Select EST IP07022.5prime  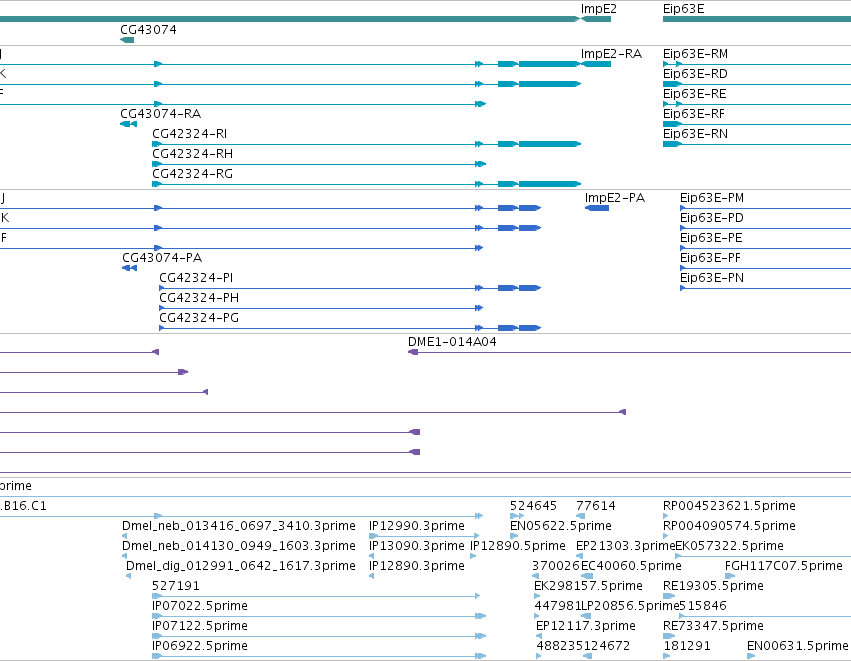tap(200, 607)
